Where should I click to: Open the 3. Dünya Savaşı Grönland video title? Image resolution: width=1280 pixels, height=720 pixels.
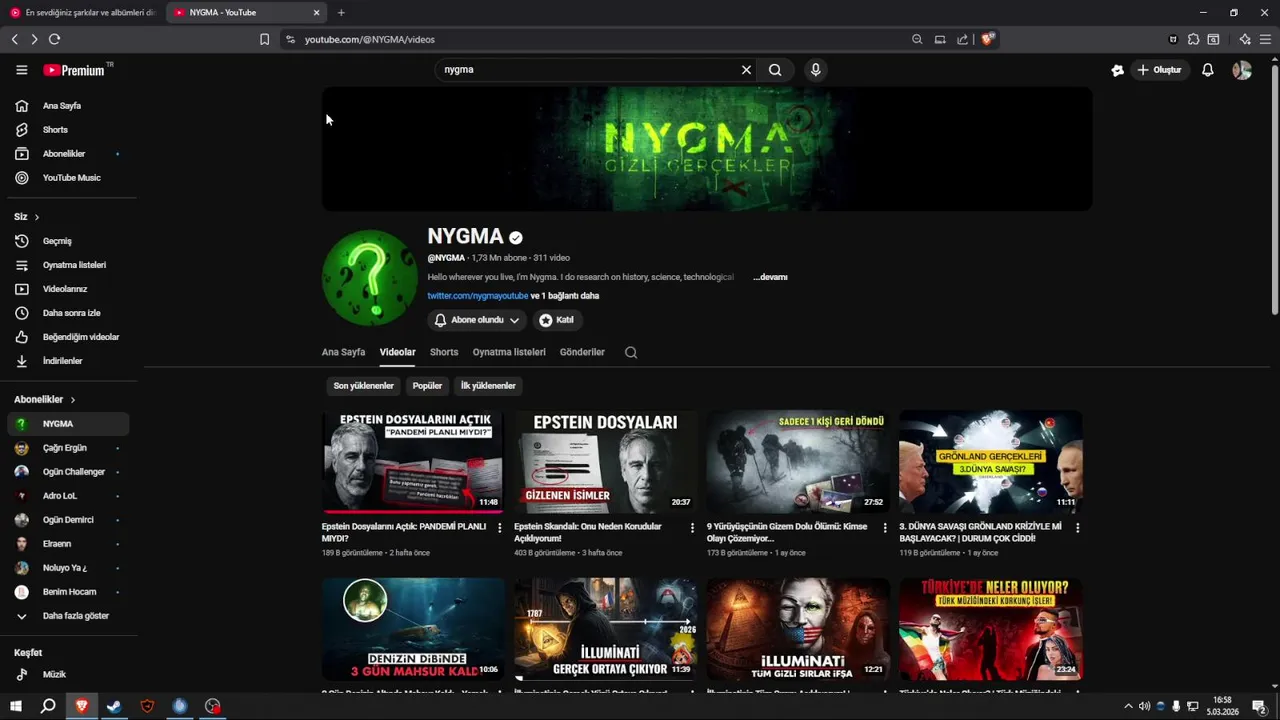[980, 532]
